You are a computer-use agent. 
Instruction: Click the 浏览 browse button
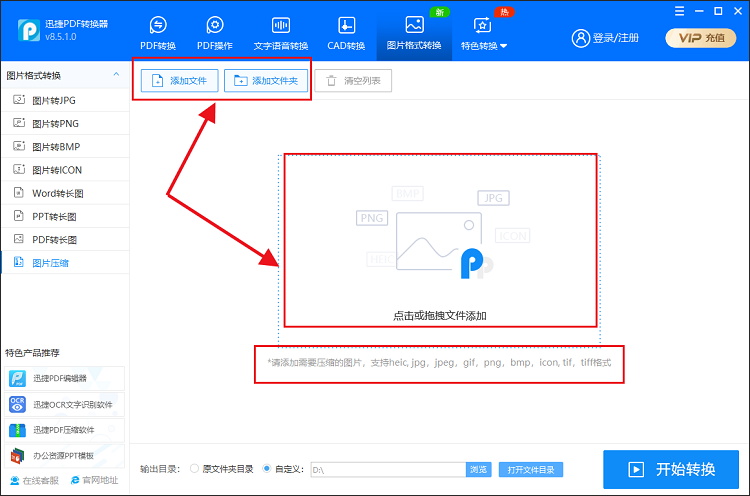coord(478,470)
